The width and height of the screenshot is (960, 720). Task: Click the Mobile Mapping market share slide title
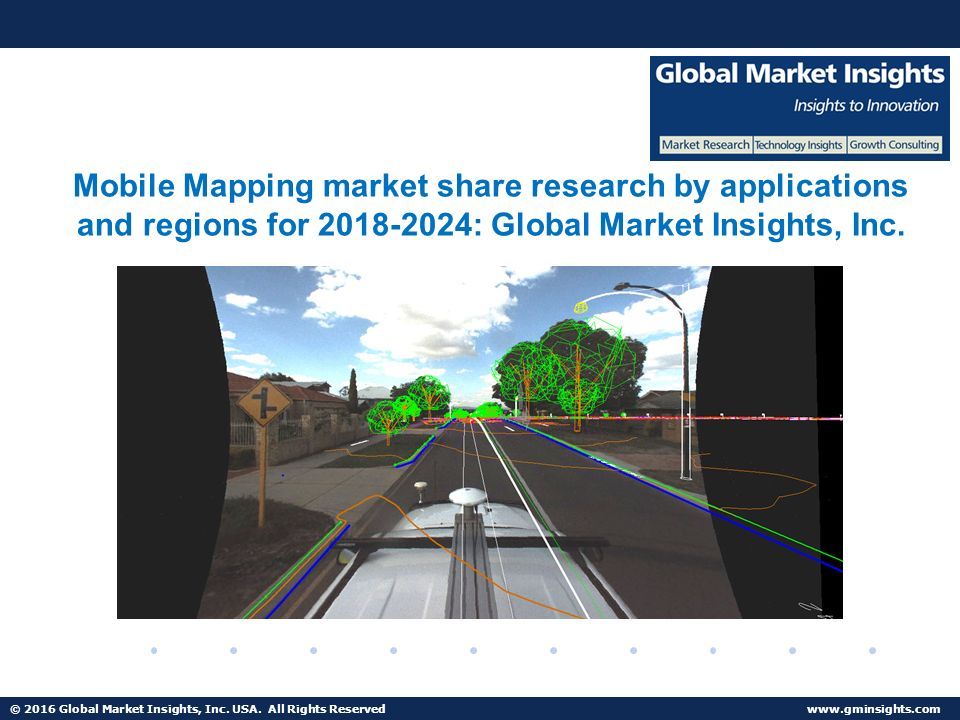pyautogui.click(x=490, y=205)
